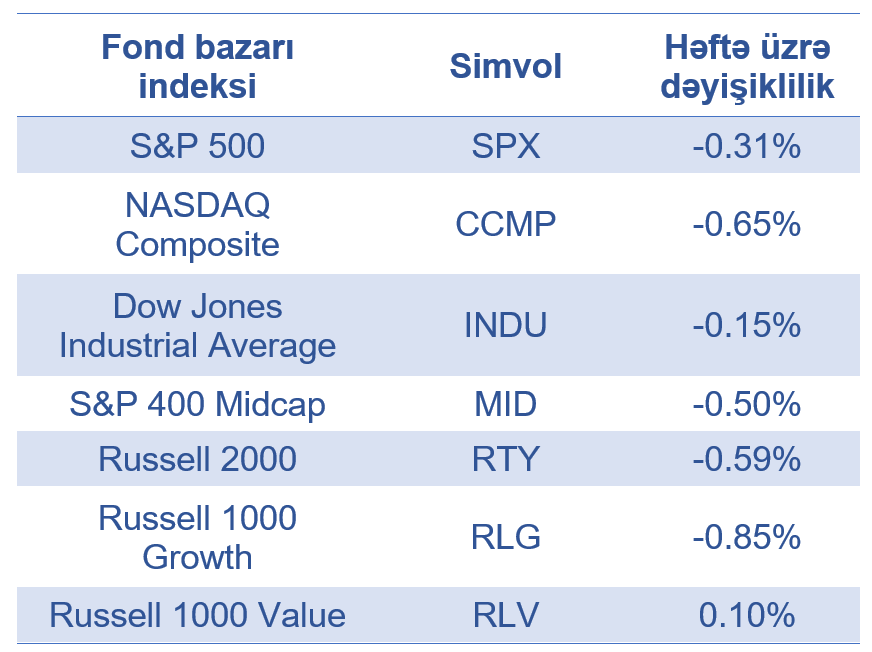Click the 'Həftə üzrə dəyişiklik' column header

(x=747, y=66)
